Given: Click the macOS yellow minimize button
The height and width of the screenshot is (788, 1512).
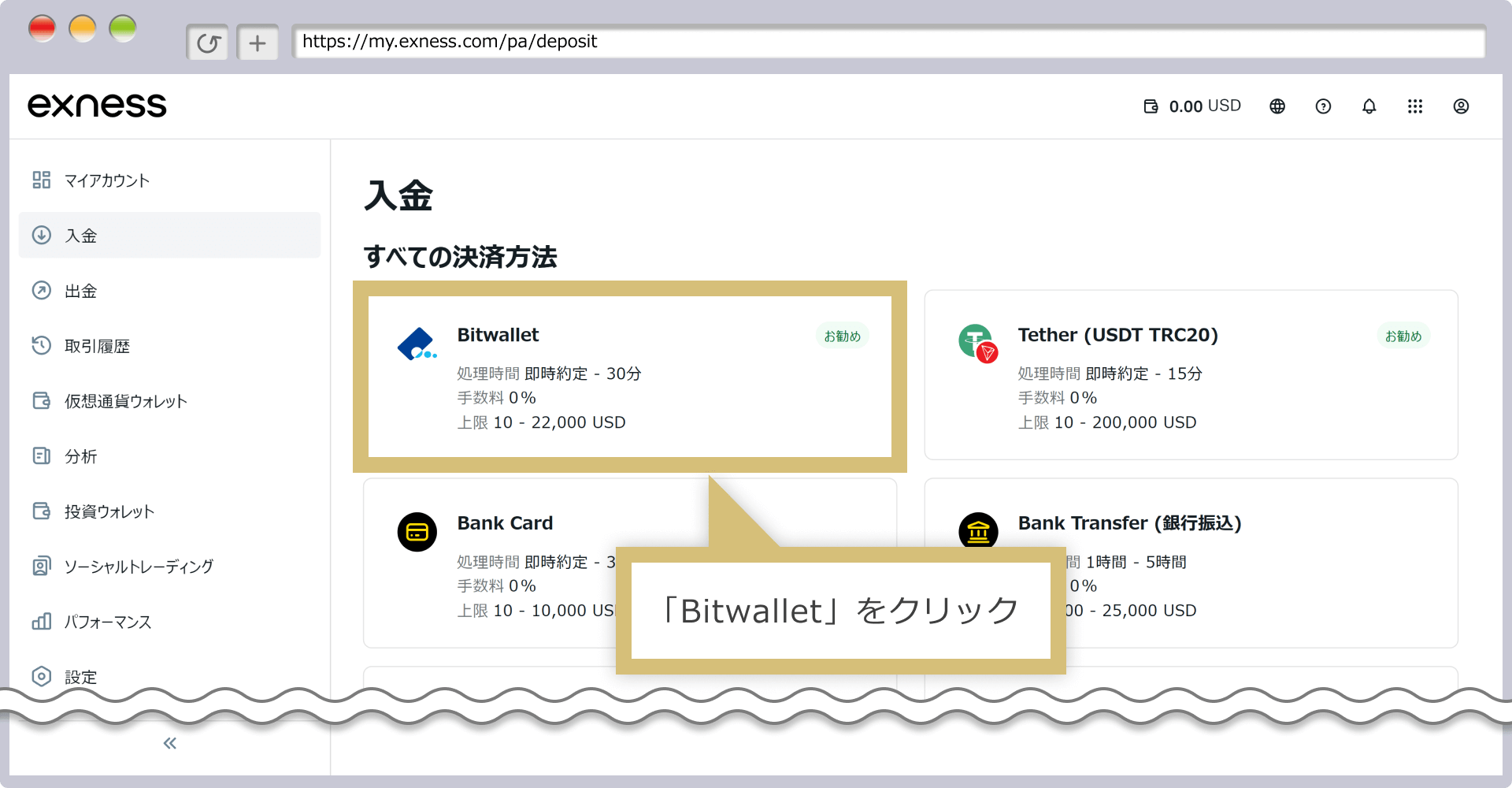Looking at the screenshot, I should pyautogui.click(x=82, y=28).
